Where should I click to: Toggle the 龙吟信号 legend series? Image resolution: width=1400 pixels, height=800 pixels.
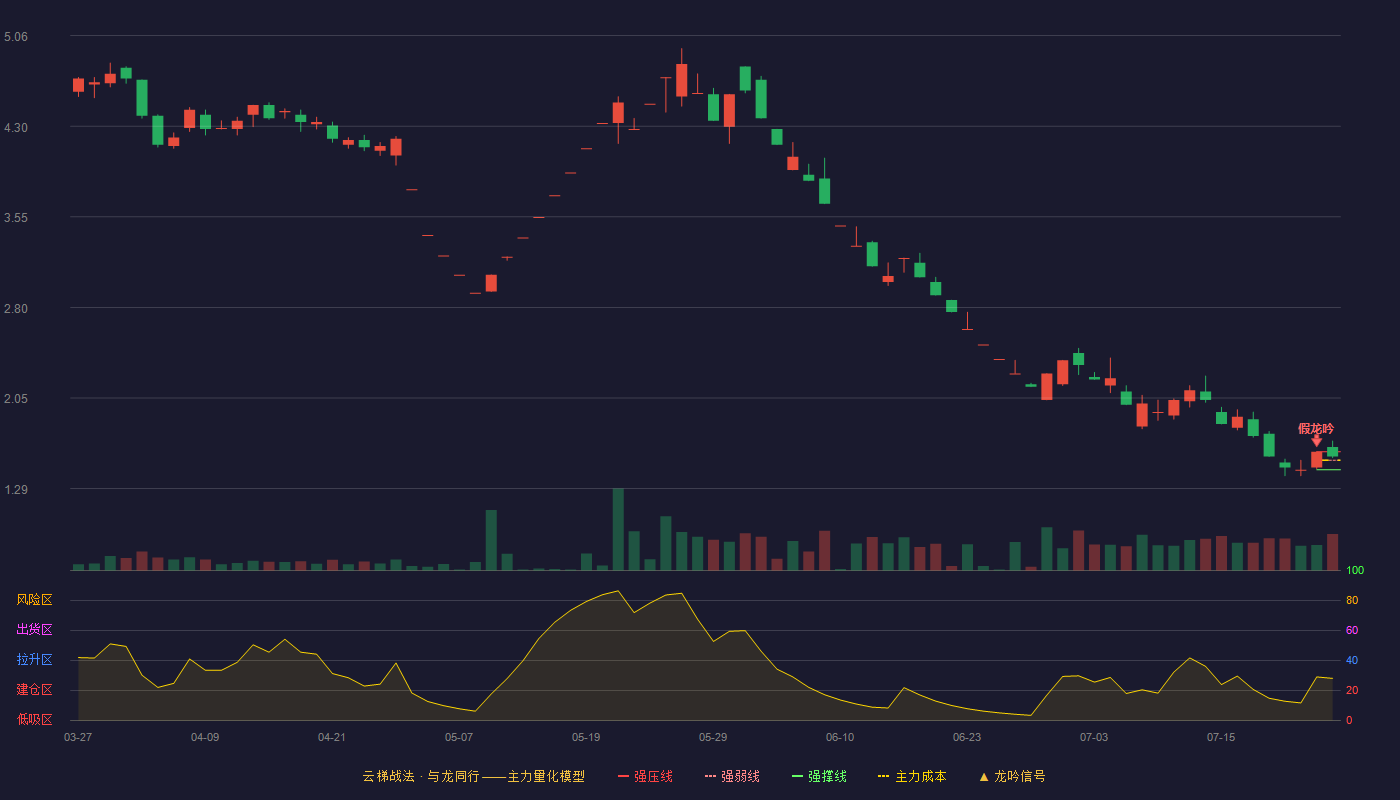click(1011, 776)
